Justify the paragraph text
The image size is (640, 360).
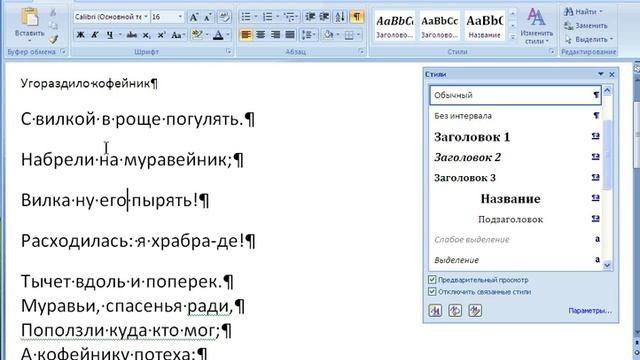tap(290, 35)
